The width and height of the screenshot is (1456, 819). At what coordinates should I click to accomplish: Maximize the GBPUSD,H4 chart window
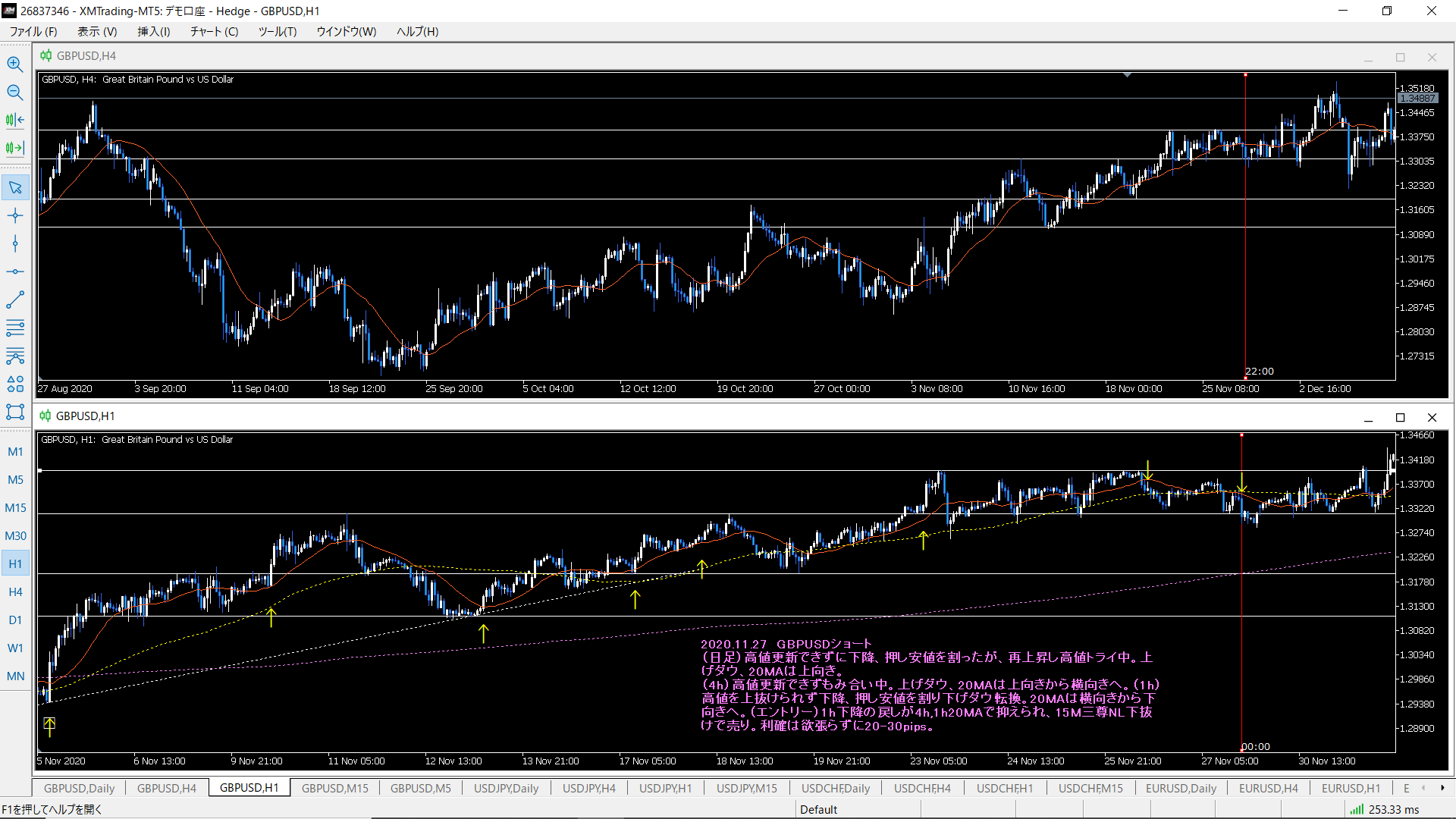tap(1401, 58)
